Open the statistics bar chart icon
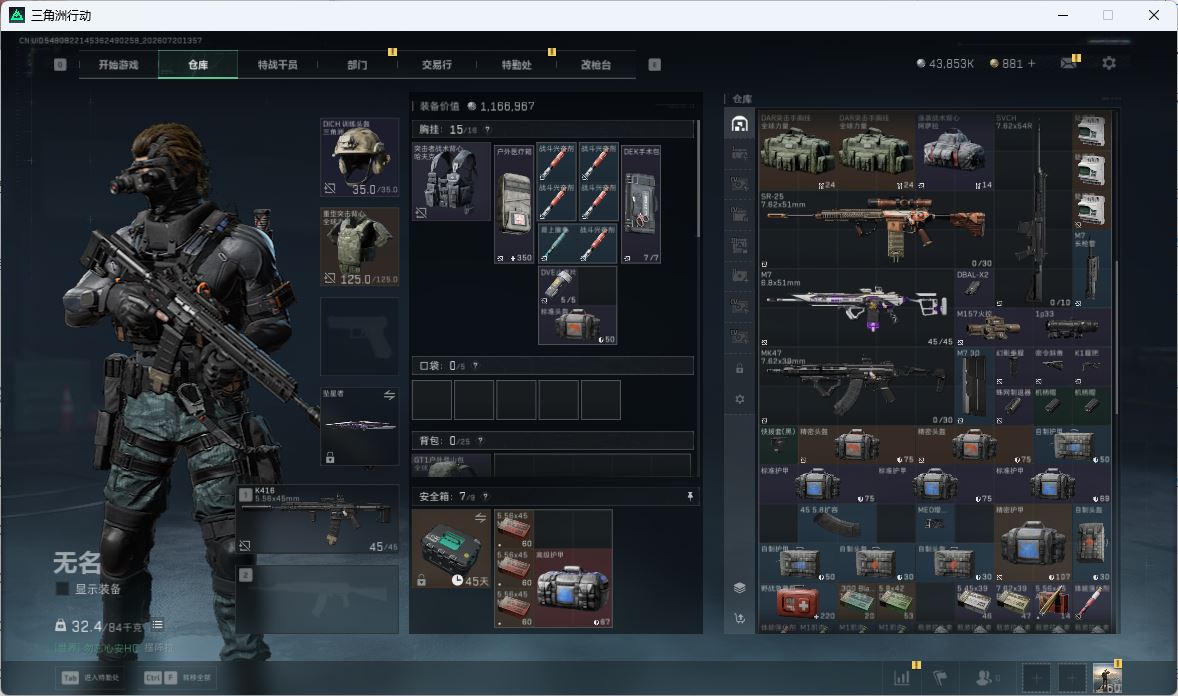The image size is (1178, 696). pyautogui.click(x=902, y=677)
